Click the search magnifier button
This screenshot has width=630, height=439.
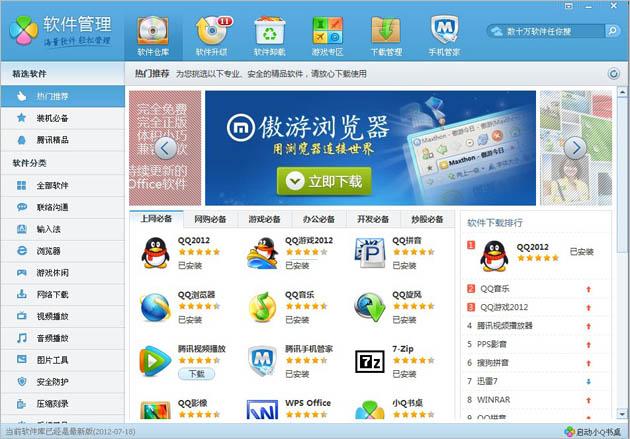[613, 31]
